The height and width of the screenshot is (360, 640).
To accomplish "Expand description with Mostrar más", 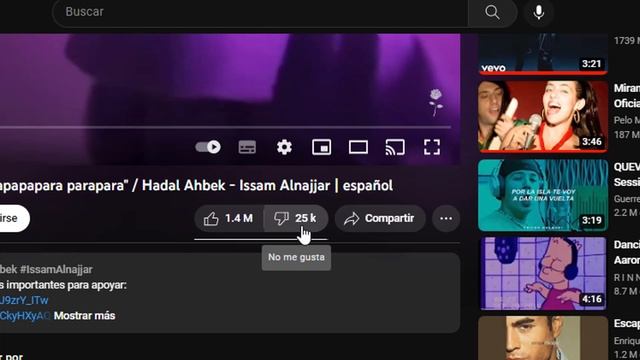I will (x=84, y=316).
